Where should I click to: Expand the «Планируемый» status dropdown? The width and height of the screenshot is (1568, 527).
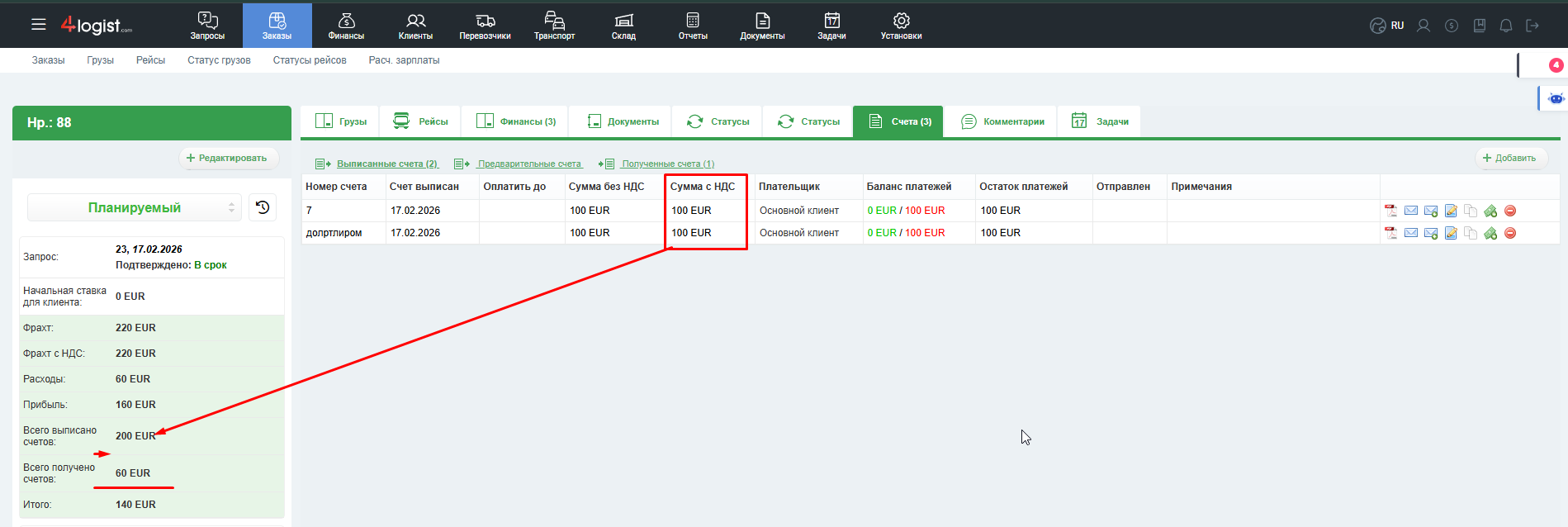[x=135, y=207]
